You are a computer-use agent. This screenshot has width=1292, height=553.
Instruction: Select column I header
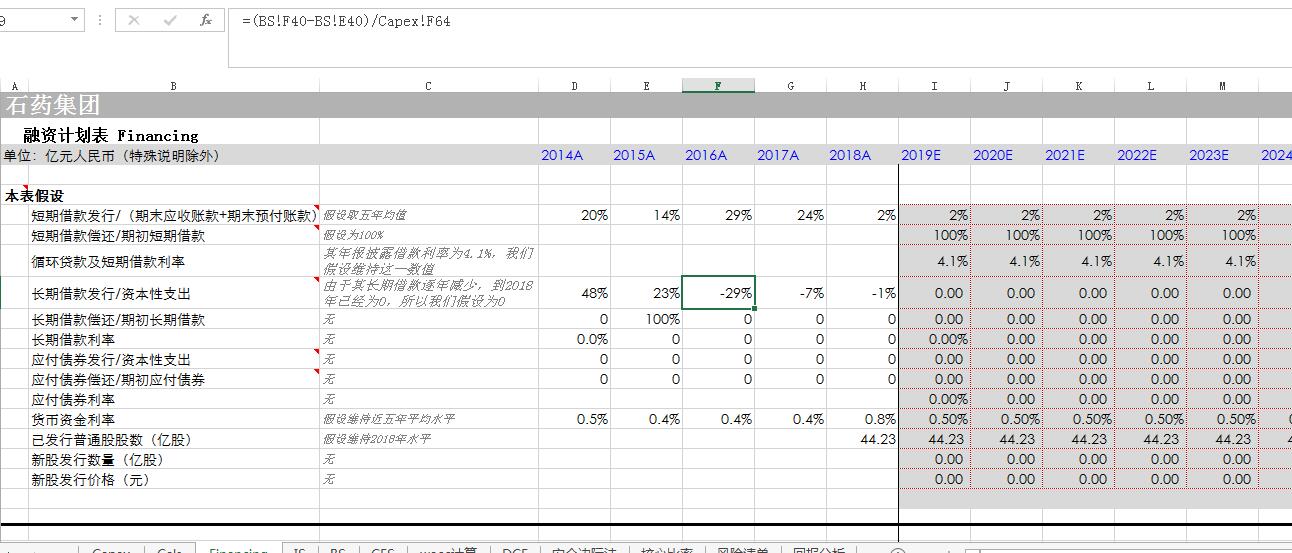(934, 86)
